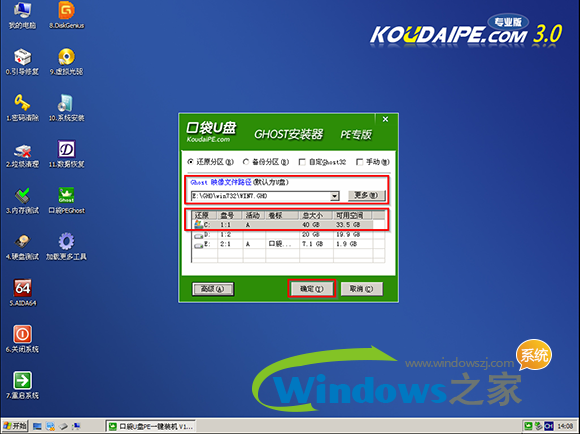The height and width of the screenshot is (434, 580).
Task: Open the 开始 start menu
Action: 14,426
